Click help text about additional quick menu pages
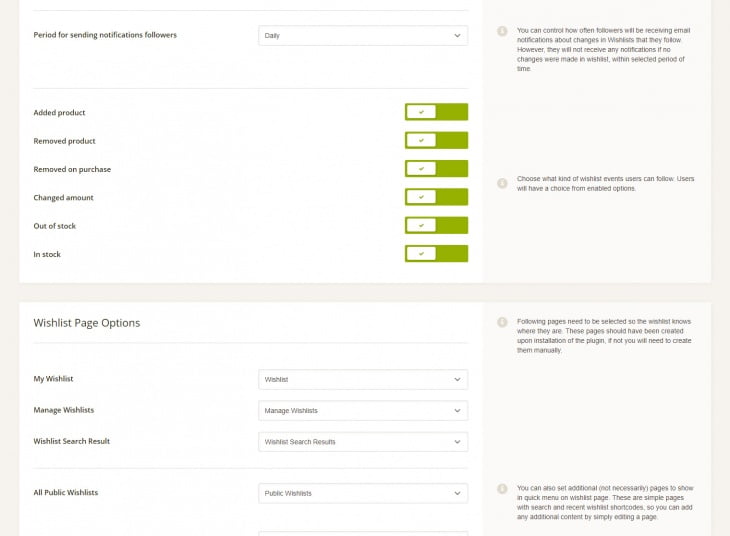The width and height of the screenshot is (730, 536). click(605, 502)
